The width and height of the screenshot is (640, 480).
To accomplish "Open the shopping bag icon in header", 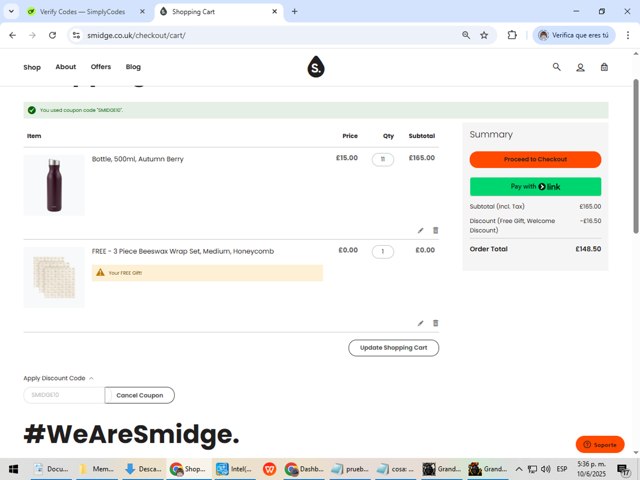I will (x=604, y=67).
